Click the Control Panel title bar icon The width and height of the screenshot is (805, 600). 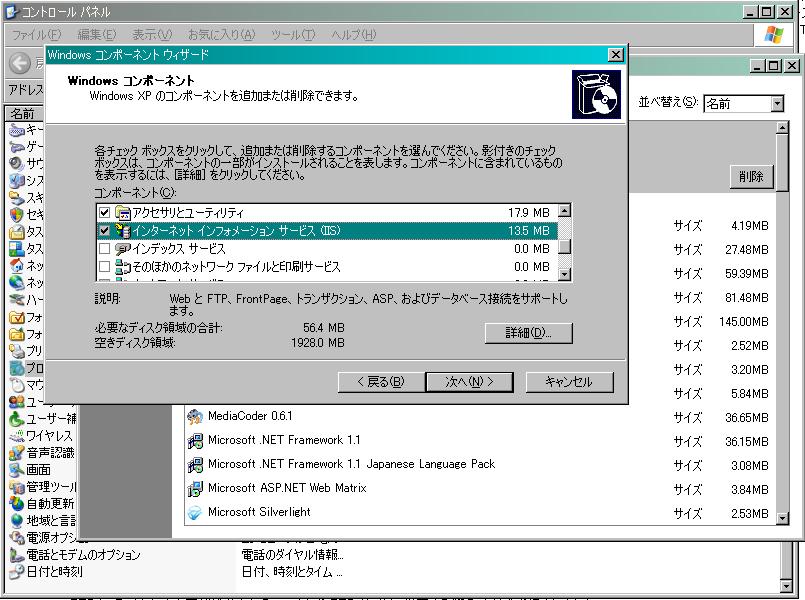(x=11, y=12)
